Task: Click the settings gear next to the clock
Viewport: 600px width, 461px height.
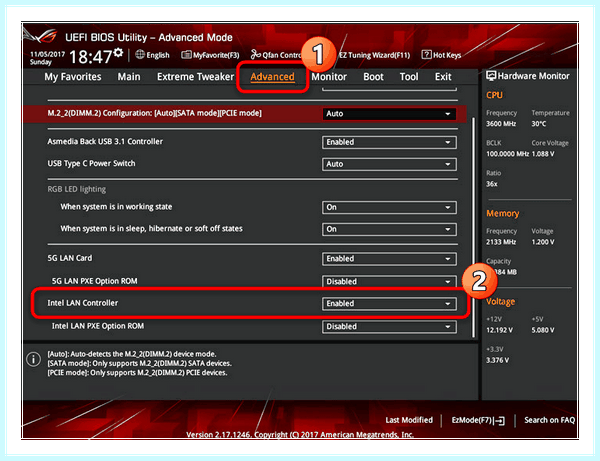Action: pos(118,52)
